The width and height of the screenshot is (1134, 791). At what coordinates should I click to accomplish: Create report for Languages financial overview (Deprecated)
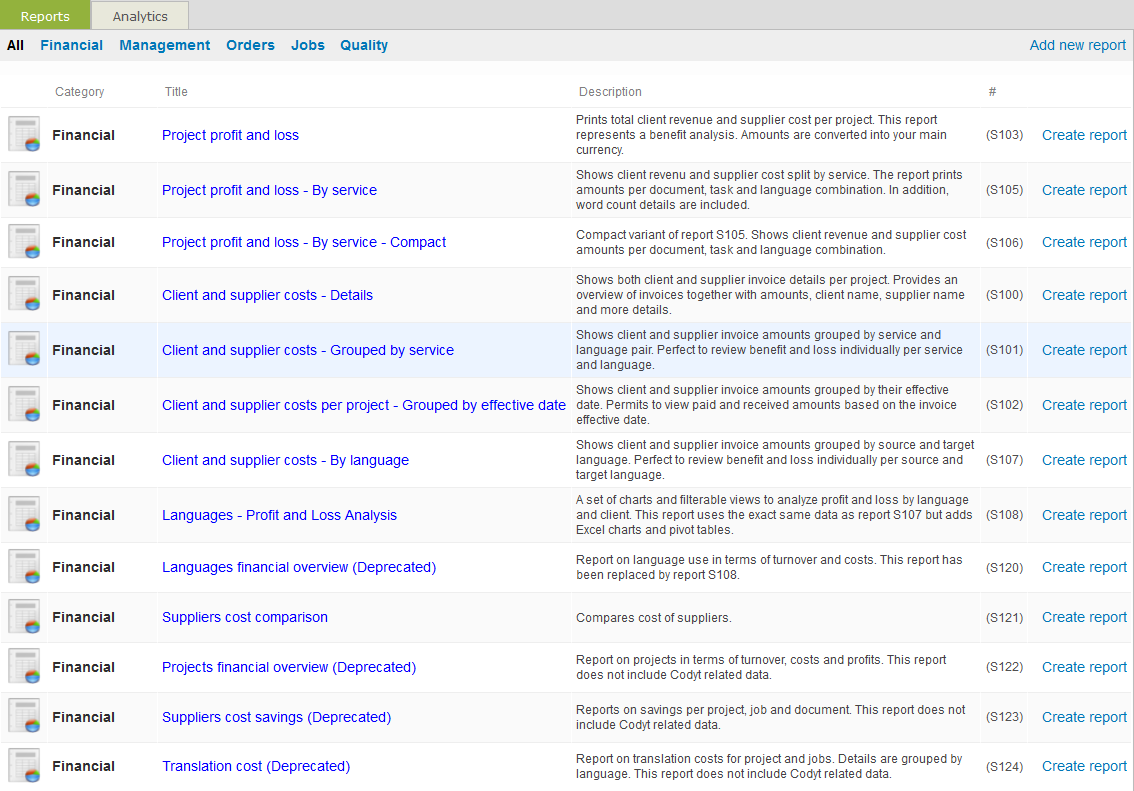click(1084, 567)
